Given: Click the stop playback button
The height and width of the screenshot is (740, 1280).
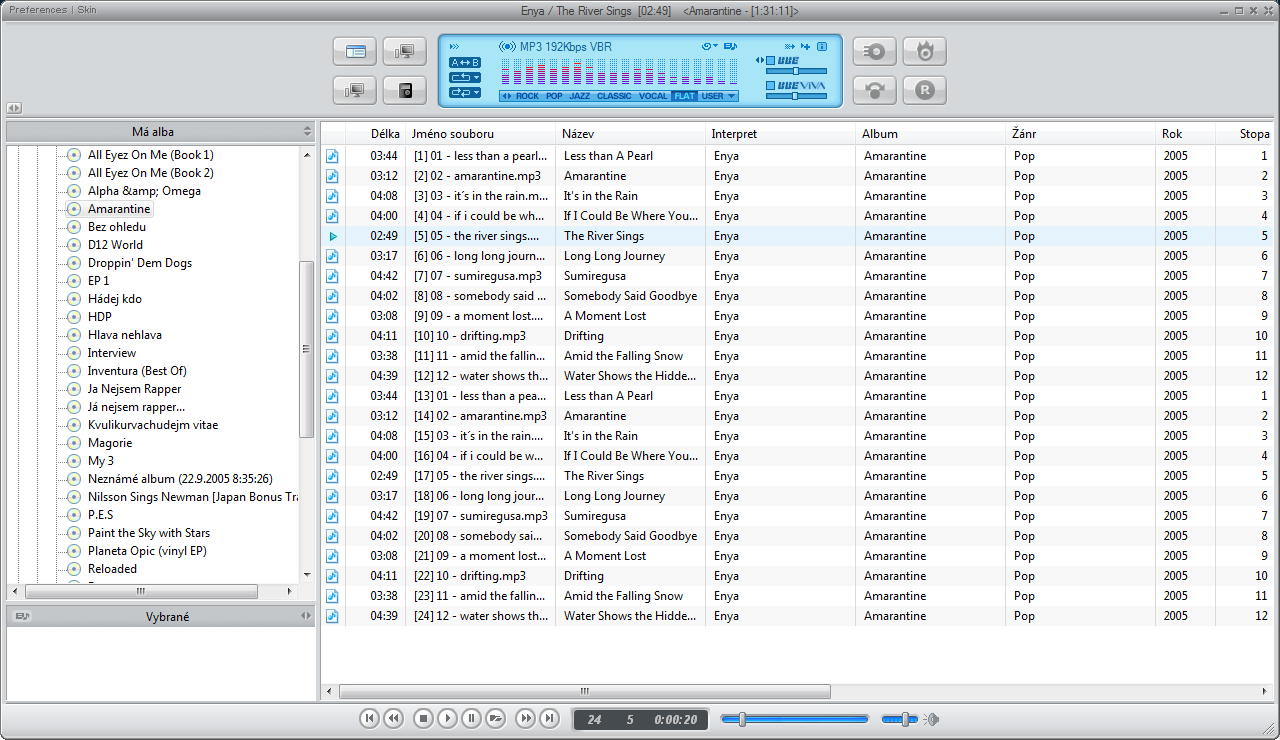Looking at the screenshot, I should pos(423,718).
